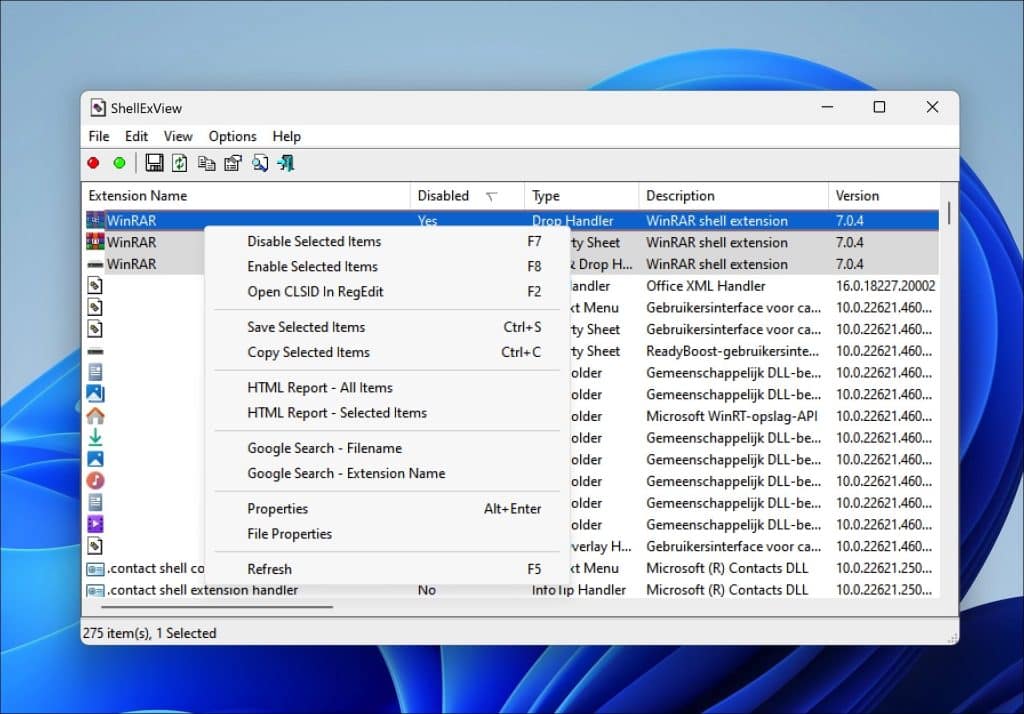Screen dimensions: 1024x714
Task: Click the Copy Selected Items toolbar icon
Action: (x=206, y=163)
